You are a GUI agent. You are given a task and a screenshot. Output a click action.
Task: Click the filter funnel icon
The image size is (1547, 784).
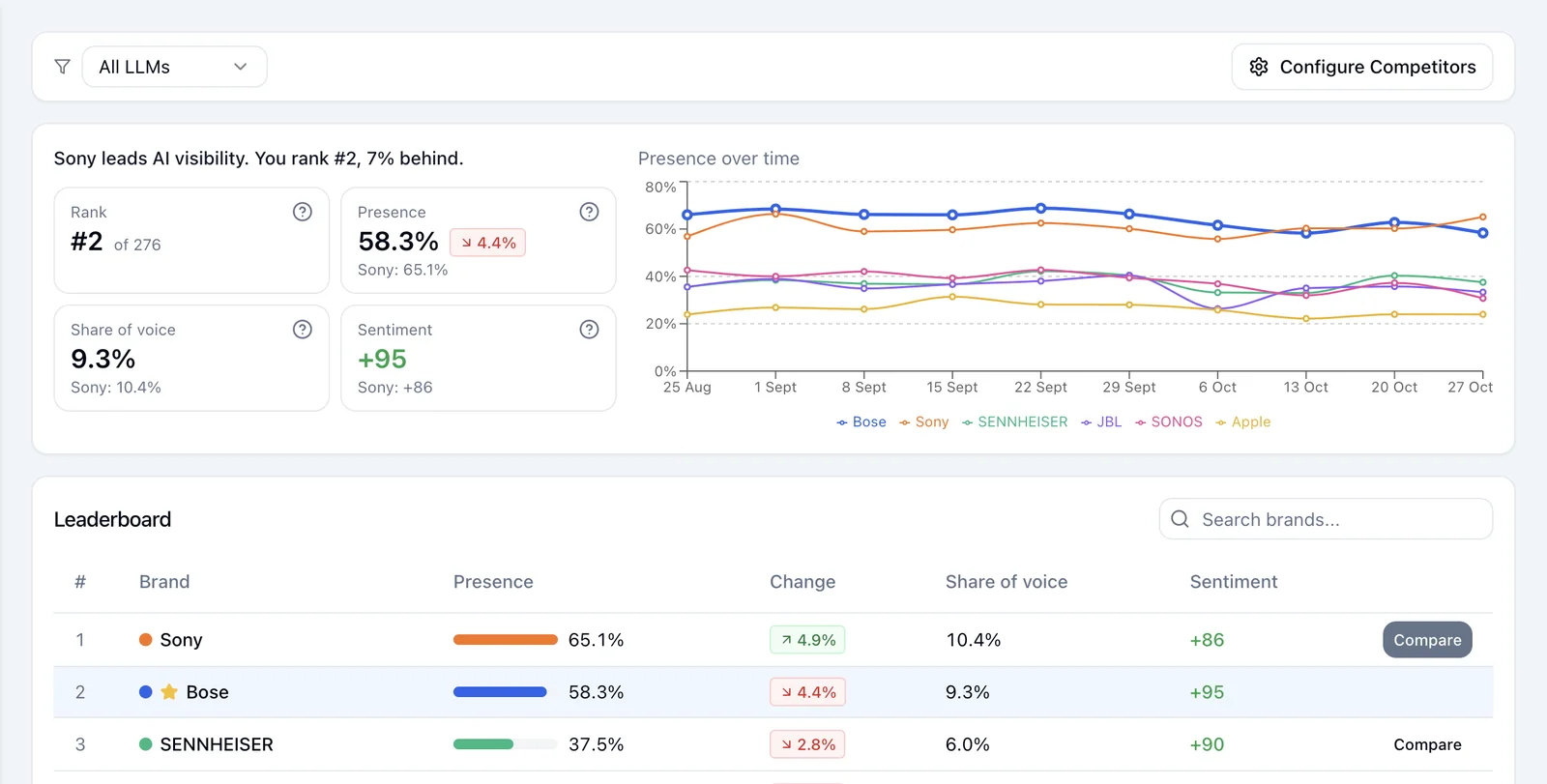(63, 67)
